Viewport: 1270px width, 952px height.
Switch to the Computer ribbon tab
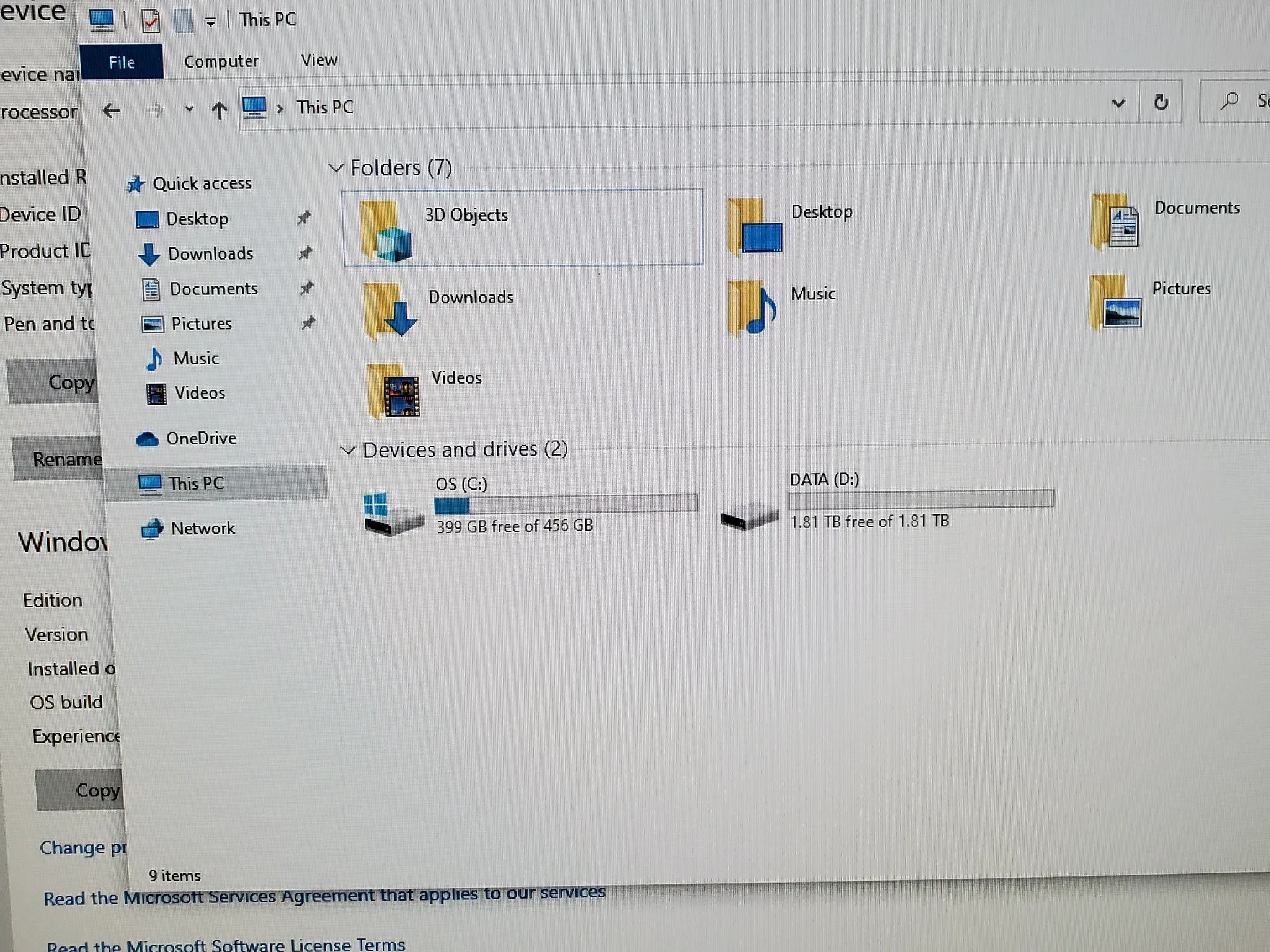tap(221, 61)
